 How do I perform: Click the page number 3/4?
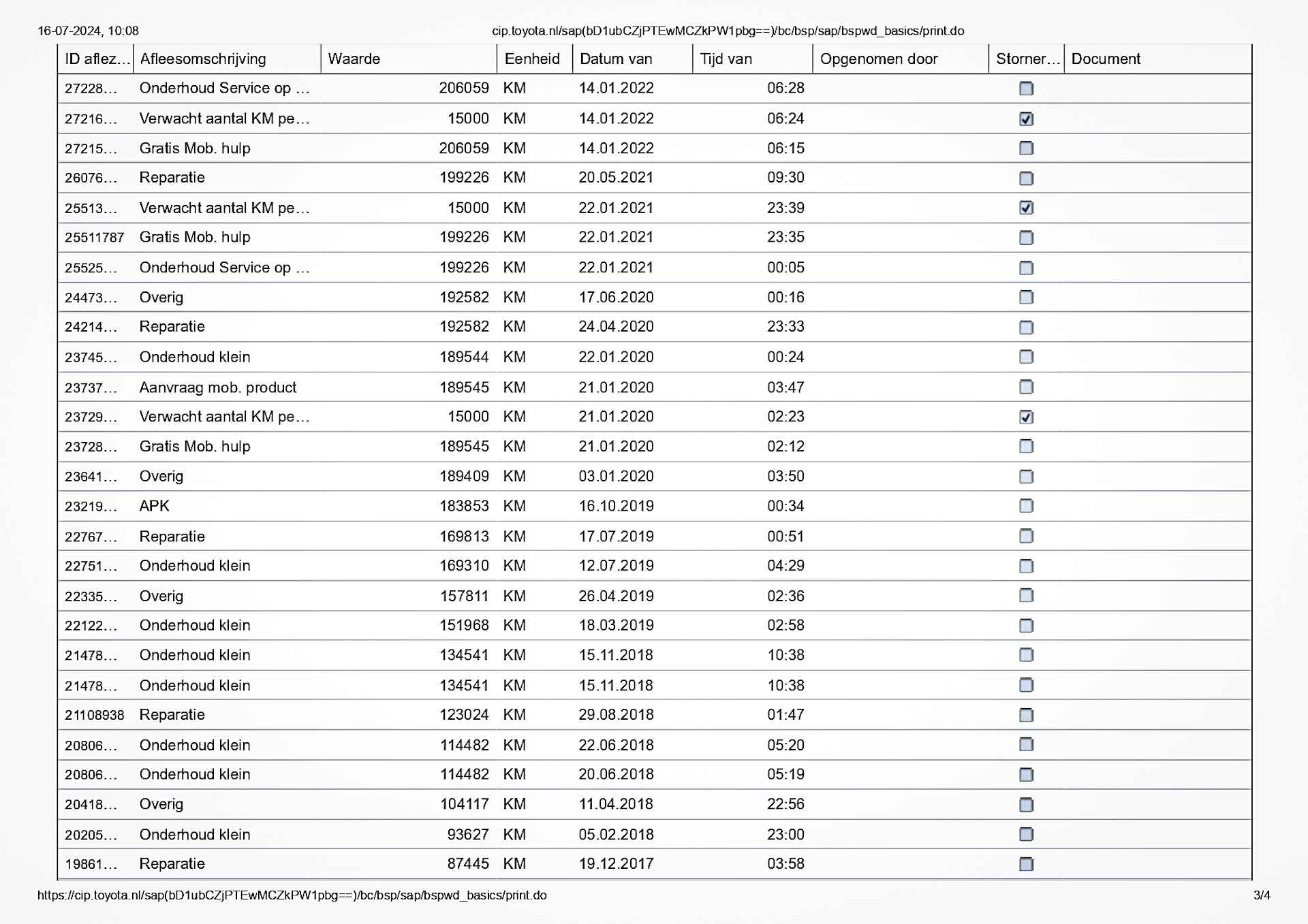click(1262, 895)
